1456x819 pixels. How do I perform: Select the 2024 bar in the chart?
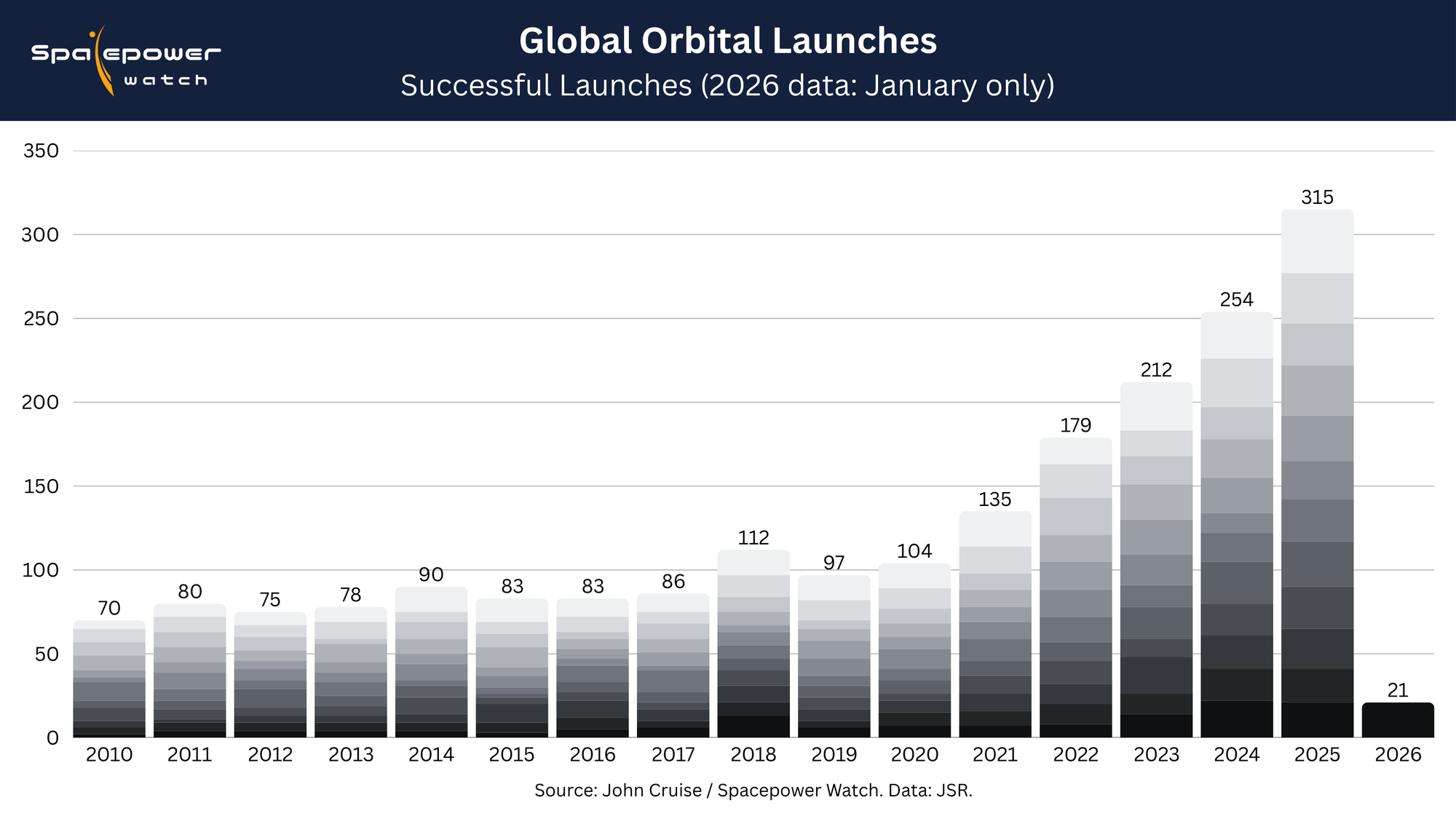tap(1236, 524)
